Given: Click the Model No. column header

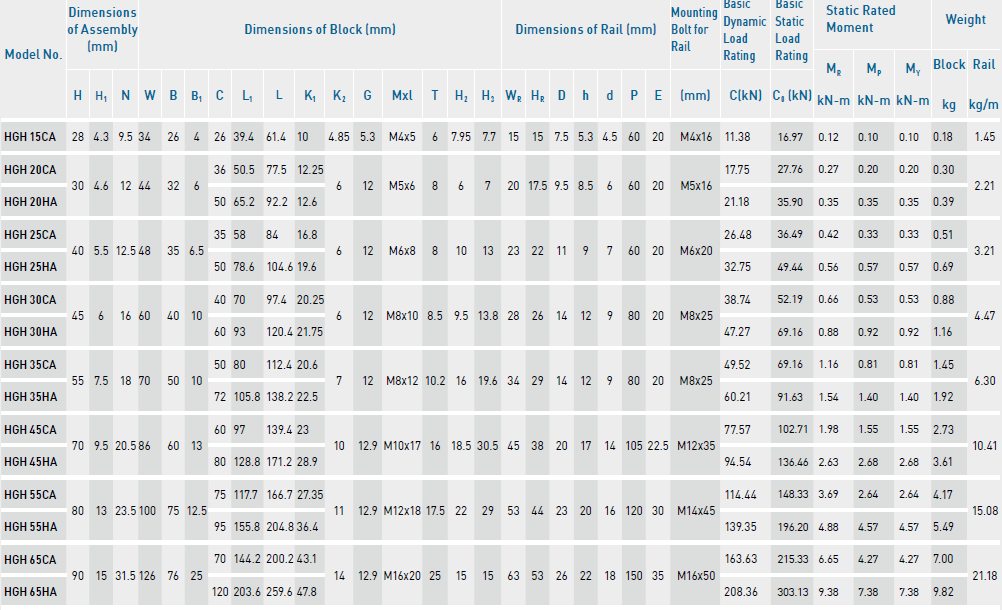Looking at the screenshot, I should [33, 54].
